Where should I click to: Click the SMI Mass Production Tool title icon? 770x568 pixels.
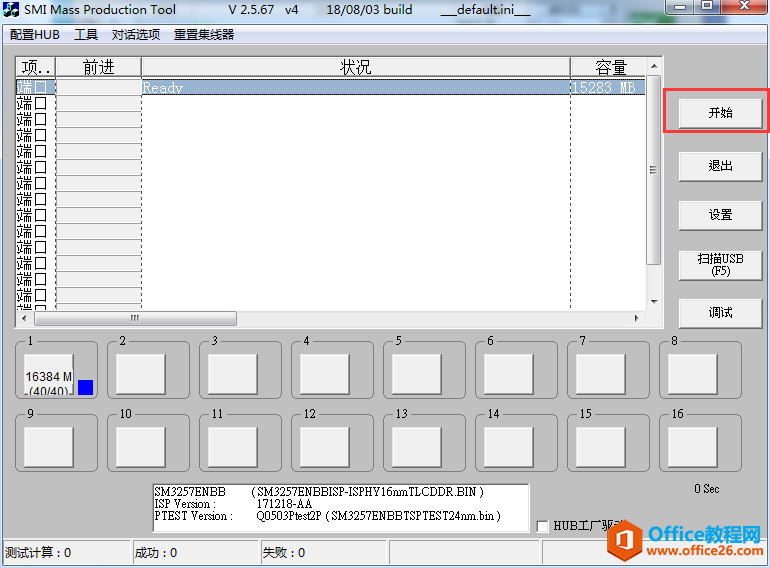tap(11, 9)
